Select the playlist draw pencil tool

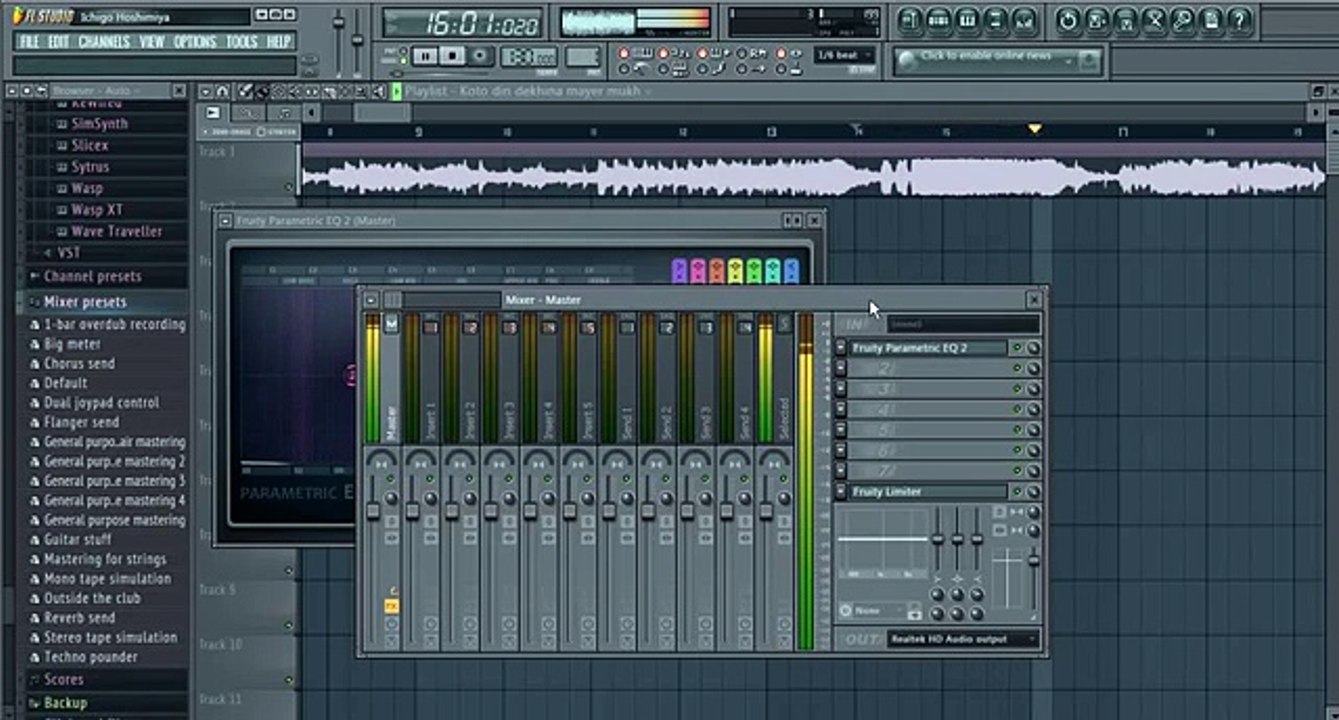coord(245,92)
